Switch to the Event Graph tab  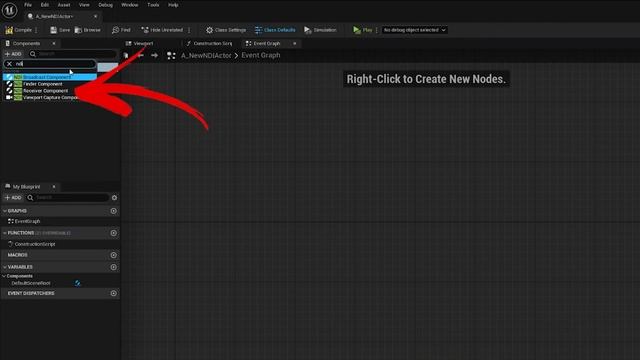coord(267,43)
